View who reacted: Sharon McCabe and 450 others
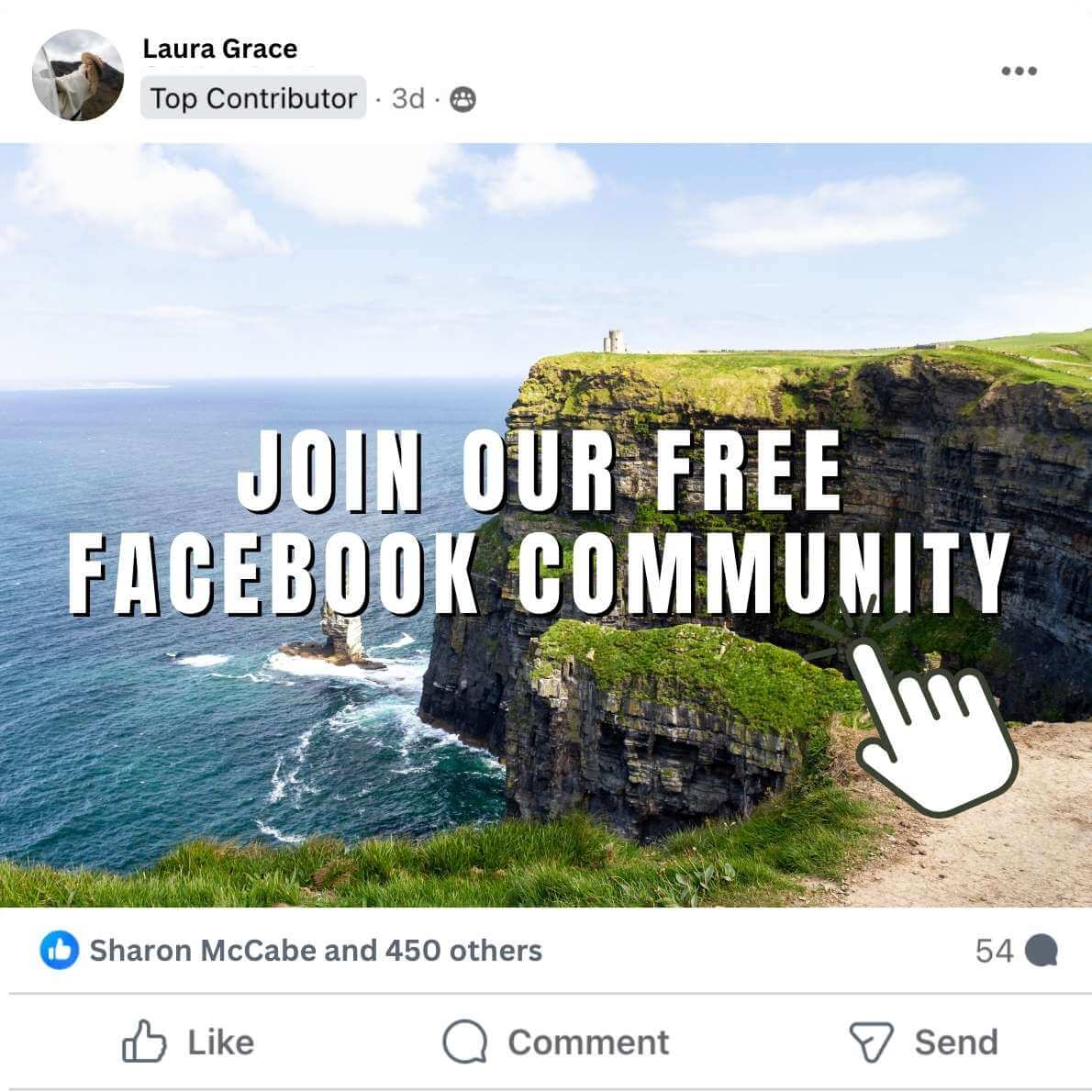Screen dimensions: 1092x1092 [316, 951]
